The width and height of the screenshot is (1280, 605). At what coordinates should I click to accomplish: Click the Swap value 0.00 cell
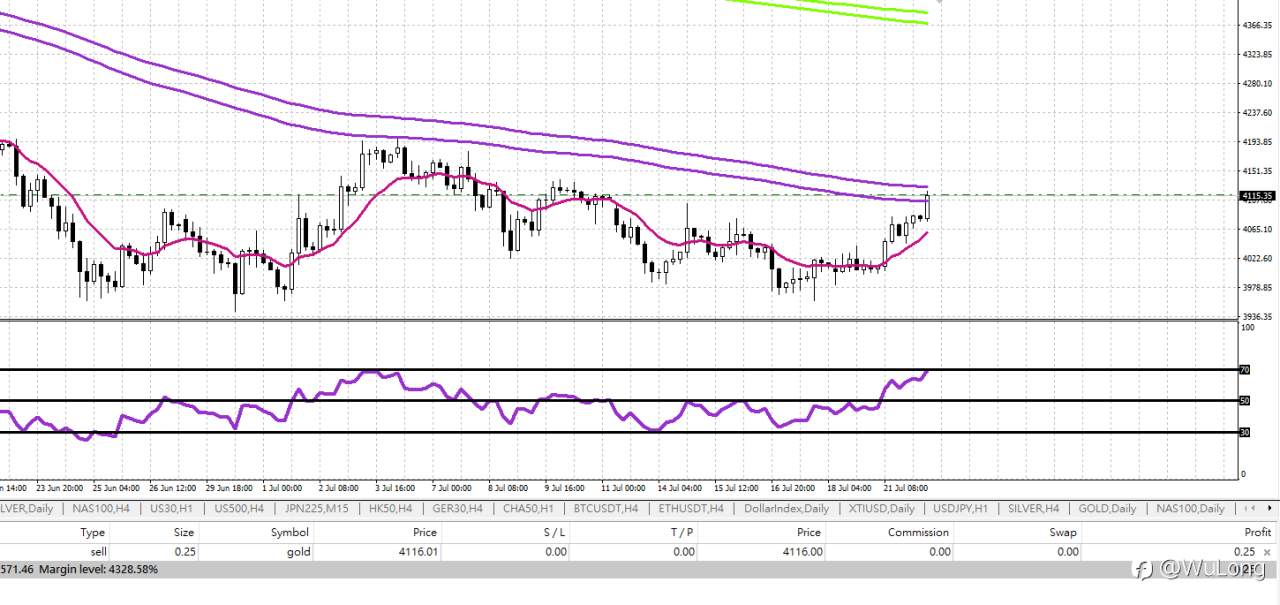tap(1066, 552)
